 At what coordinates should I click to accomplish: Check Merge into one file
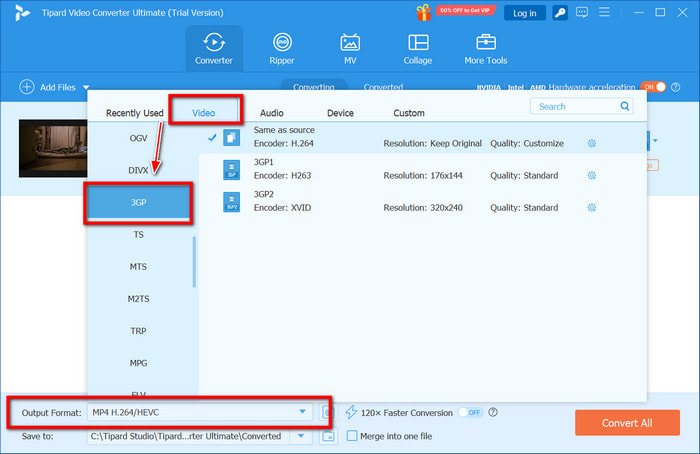(x=352, y=436)
